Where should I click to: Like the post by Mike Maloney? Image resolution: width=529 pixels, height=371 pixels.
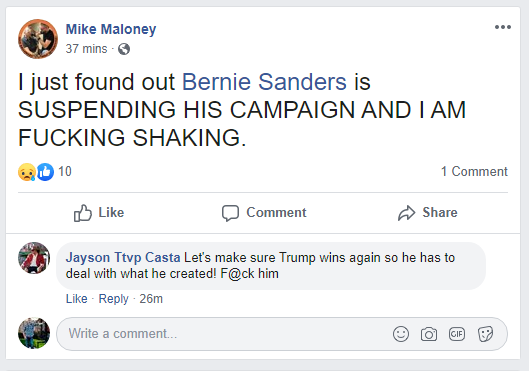[x=99, y=213]
